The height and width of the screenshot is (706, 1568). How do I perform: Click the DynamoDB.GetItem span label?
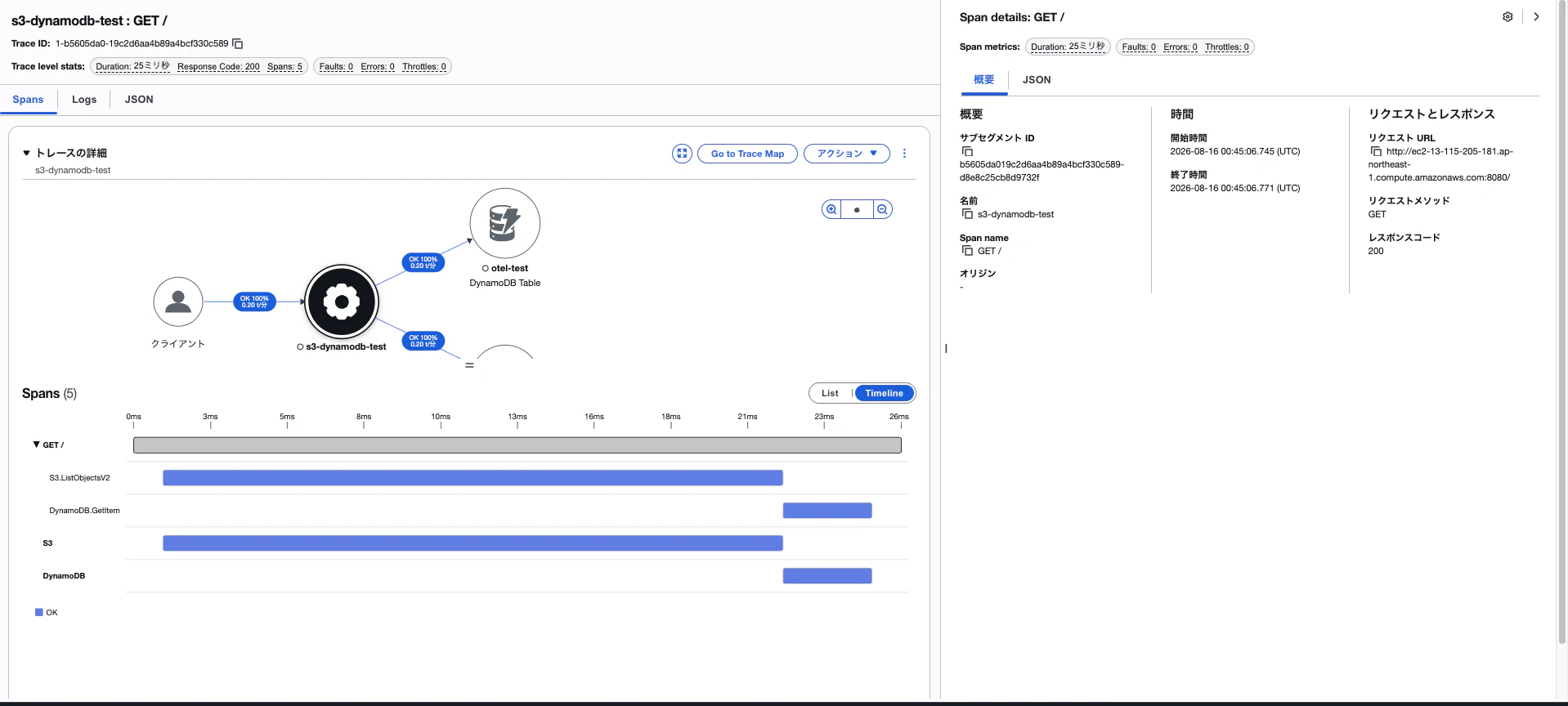84,511
